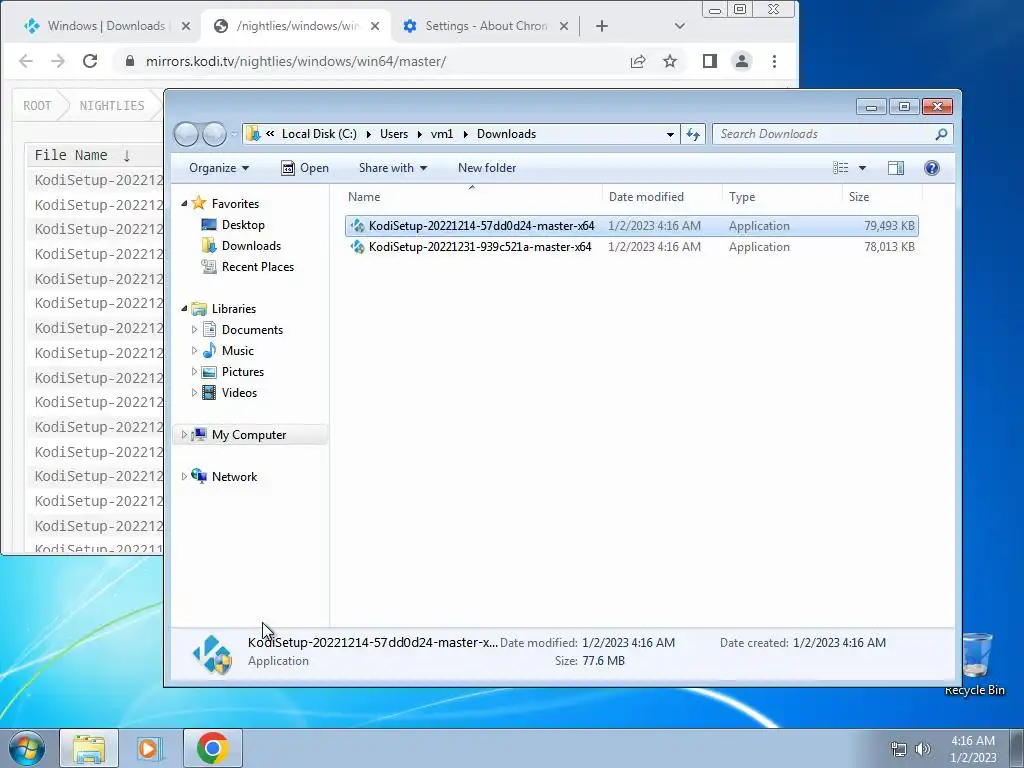Select the Documents library
This screenshot has height=768, width=1024.
pyautogui.click(x=252, y=330)
